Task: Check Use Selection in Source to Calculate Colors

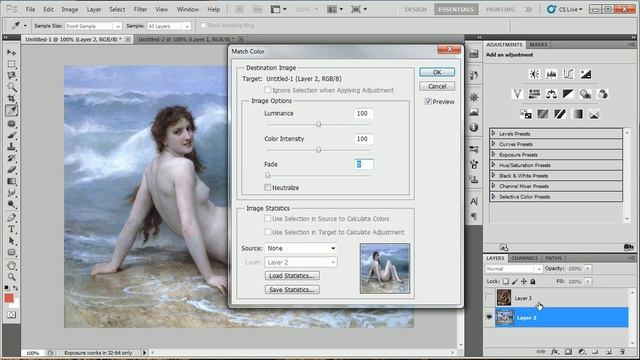Action: pyautogui.click(x=267, y=219)
